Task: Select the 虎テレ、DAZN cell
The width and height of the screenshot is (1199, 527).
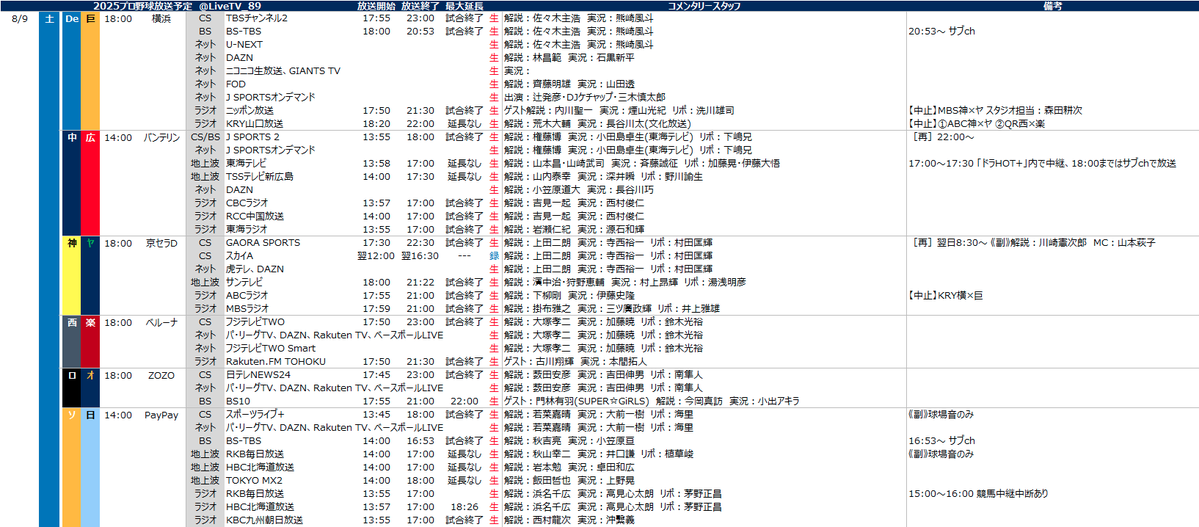Action: 254,268
